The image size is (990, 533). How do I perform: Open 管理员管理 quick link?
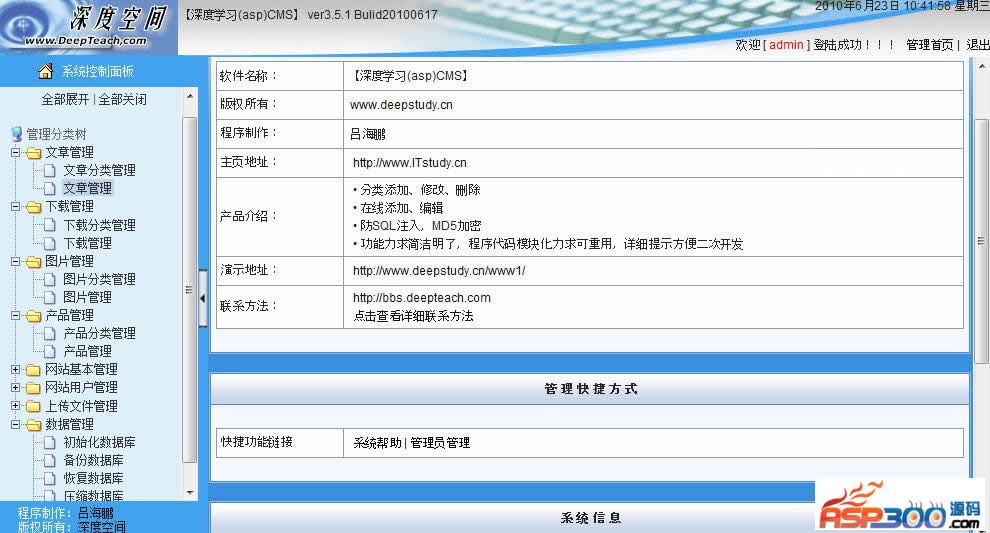(440, 443)
